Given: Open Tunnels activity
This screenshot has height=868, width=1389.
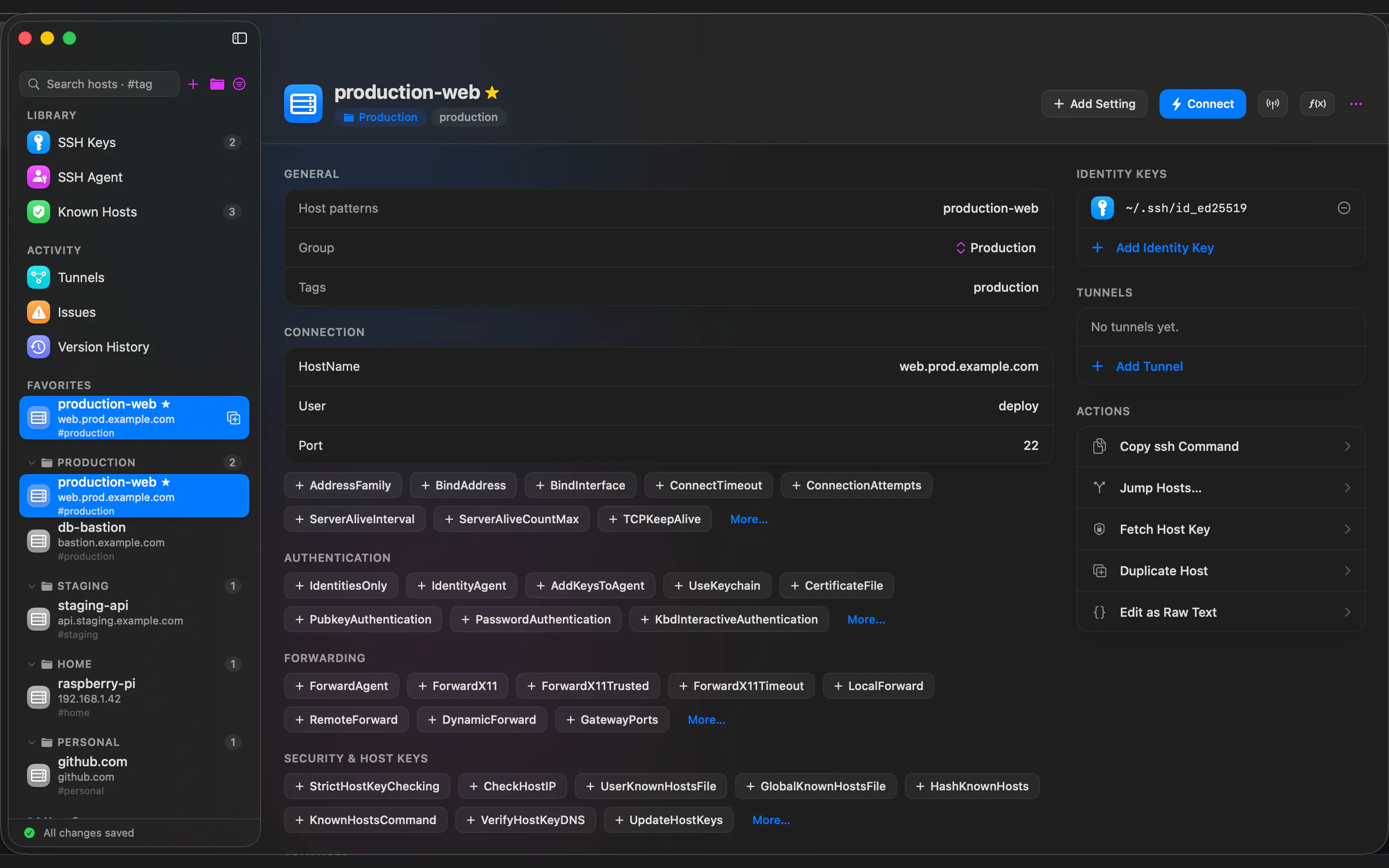Looking at the screenshot, I should point(134,277).
